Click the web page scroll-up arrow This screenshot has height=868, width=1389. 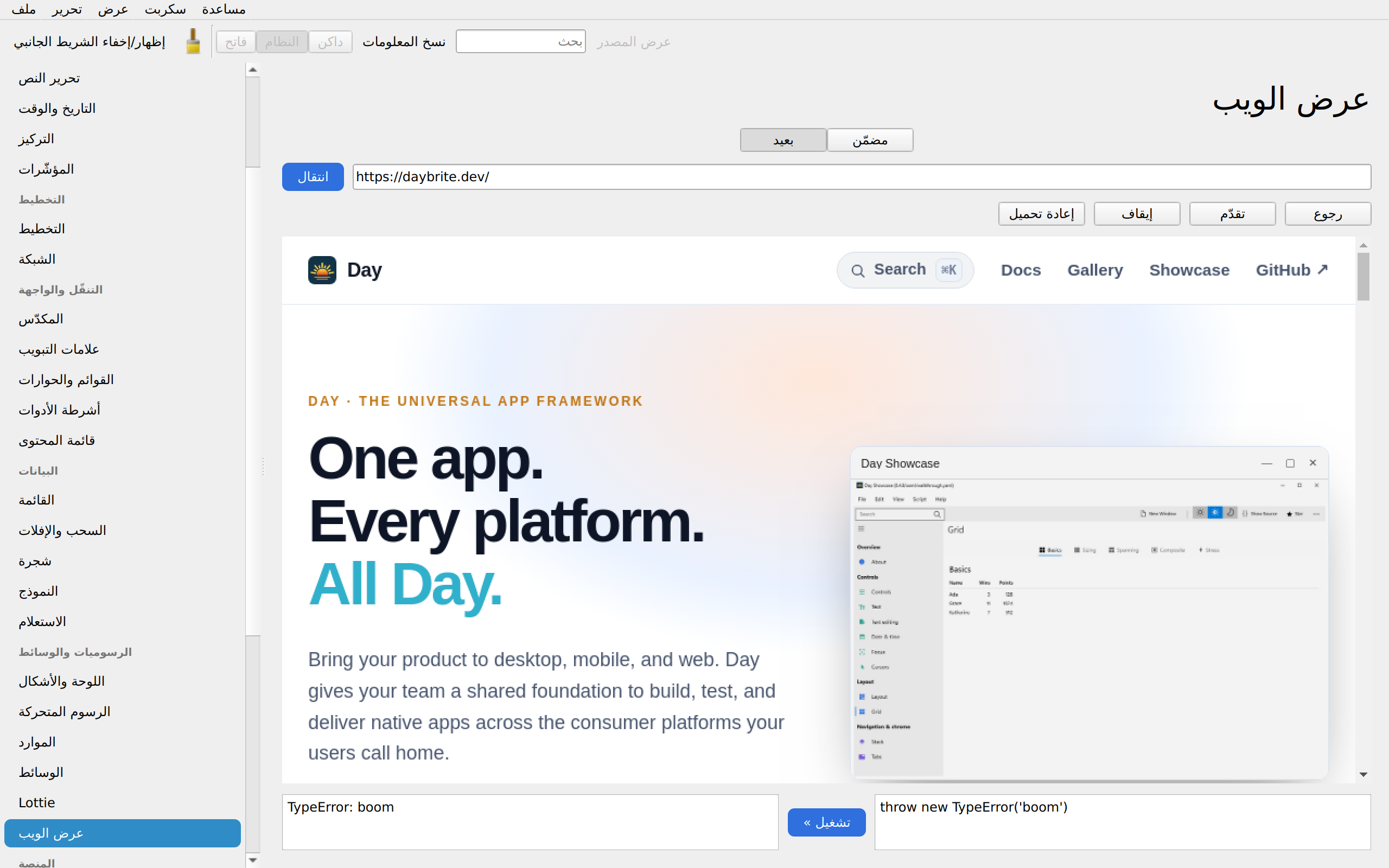pyautogui.click(x=1363, y=245)
